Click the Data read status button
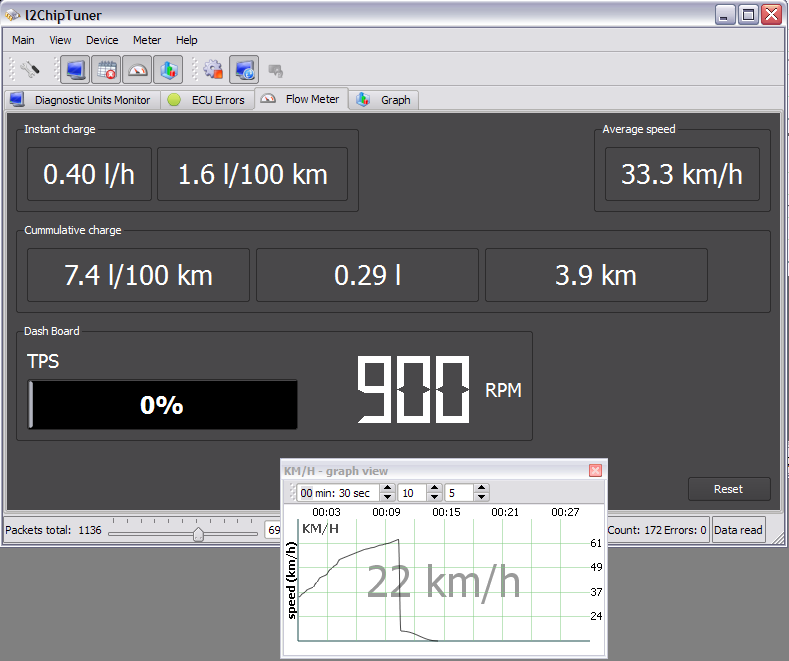This screenshot has width=789, height=661. click(738, 530)
